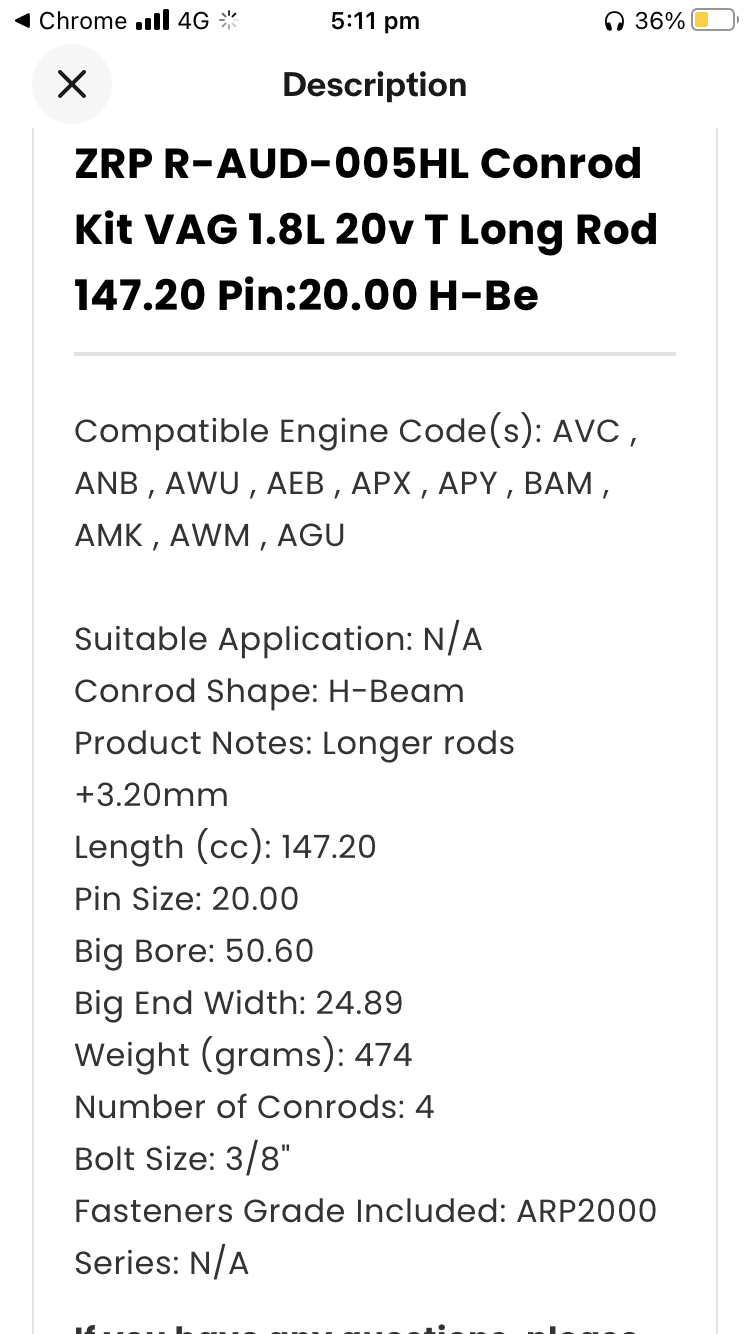The height and width of the screenshot is (1334, 750).
Task: Tap the headphones icon in the status bar
Action: click(x=615, y=21)
